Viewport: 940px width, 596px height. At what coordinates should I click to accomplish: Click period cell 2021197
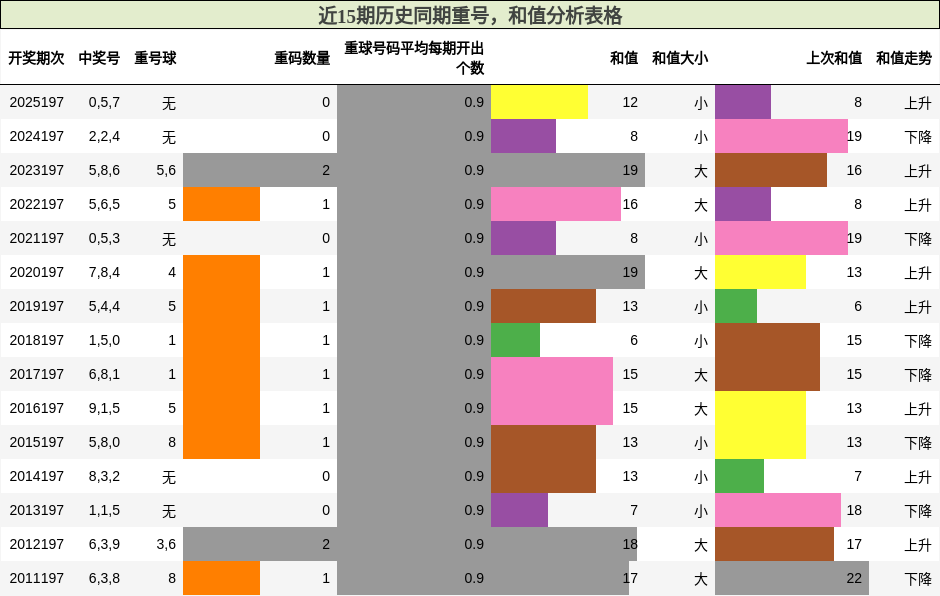click(37, 239)
